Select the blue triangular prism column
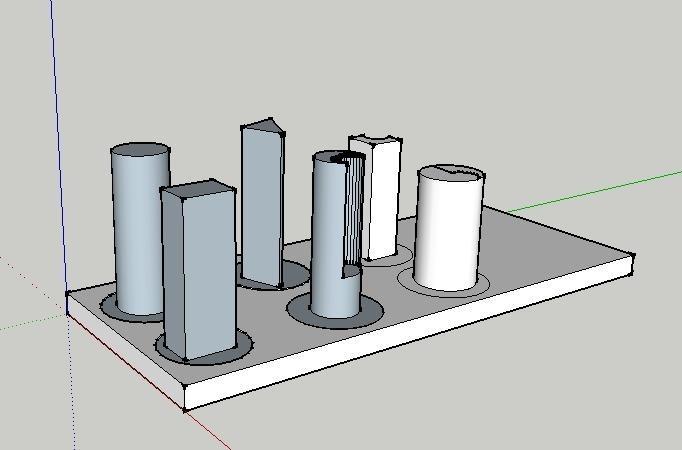Screen dimensions: 682x450 point(263,203)
